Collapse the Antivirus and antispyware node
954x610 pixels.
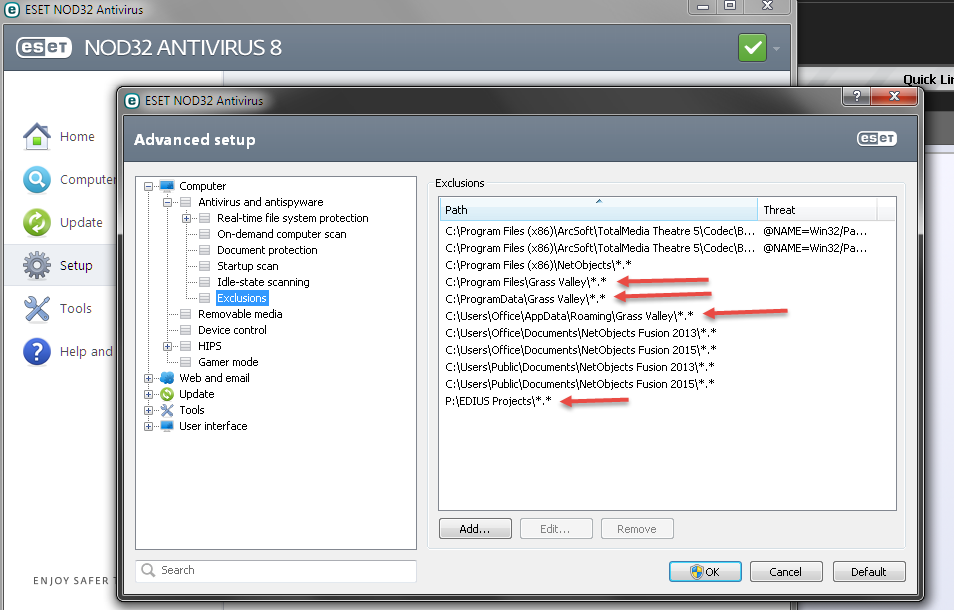(167, 202)
